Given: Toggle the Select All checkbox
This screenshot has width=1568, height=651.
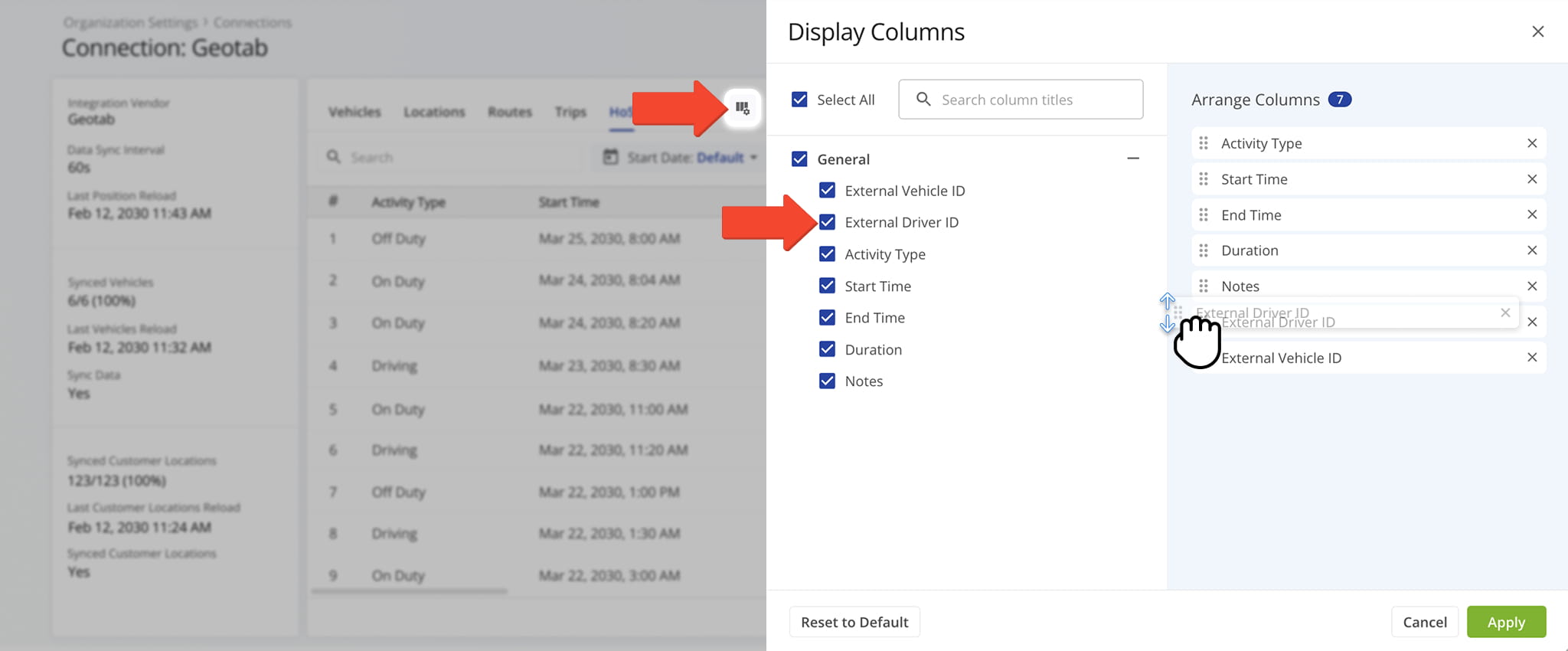Looking at the screenshot, I should [799, 100].
